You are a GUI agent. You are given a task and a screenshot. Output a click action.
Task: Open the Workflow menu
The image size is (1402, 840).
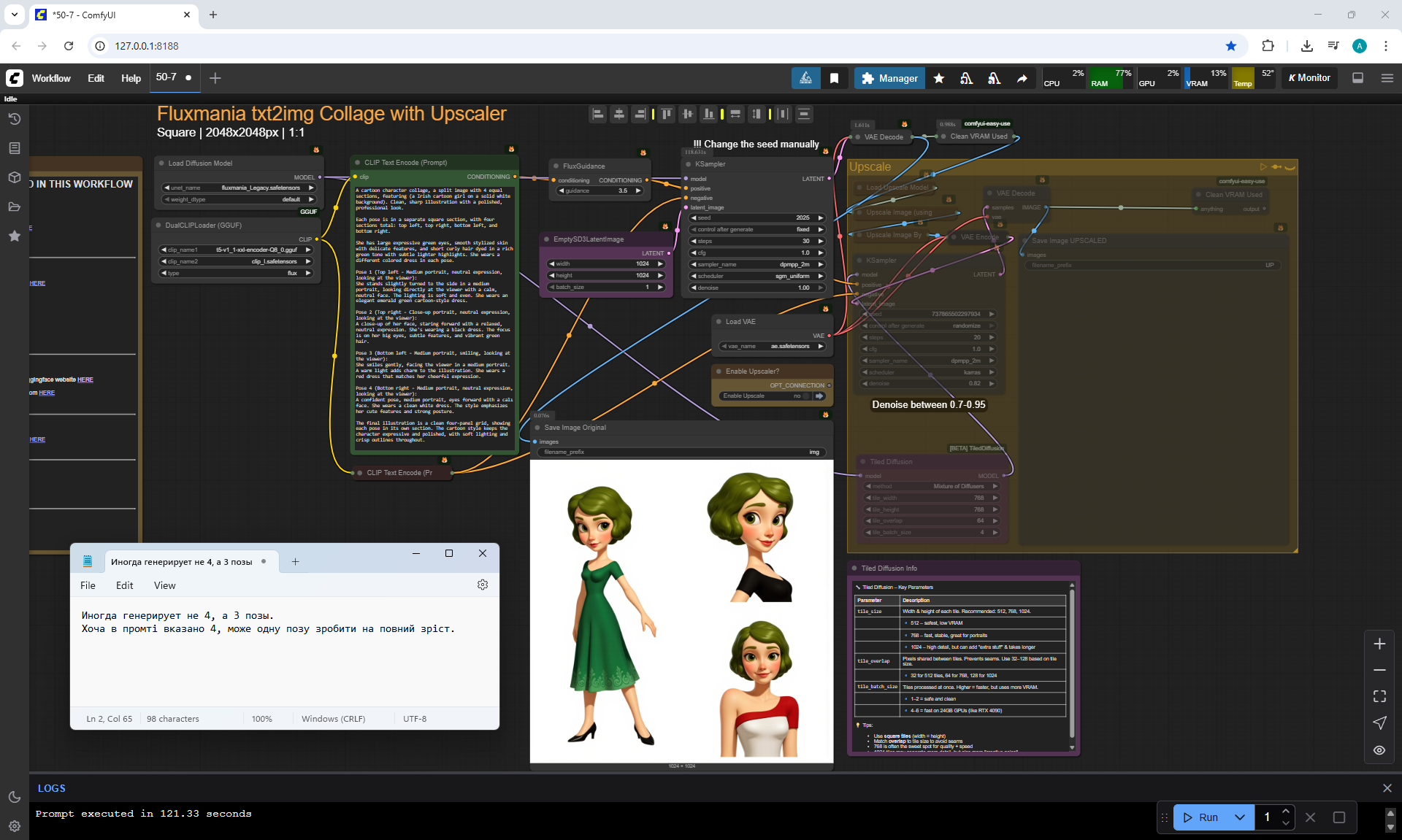(x=51, y=78)
